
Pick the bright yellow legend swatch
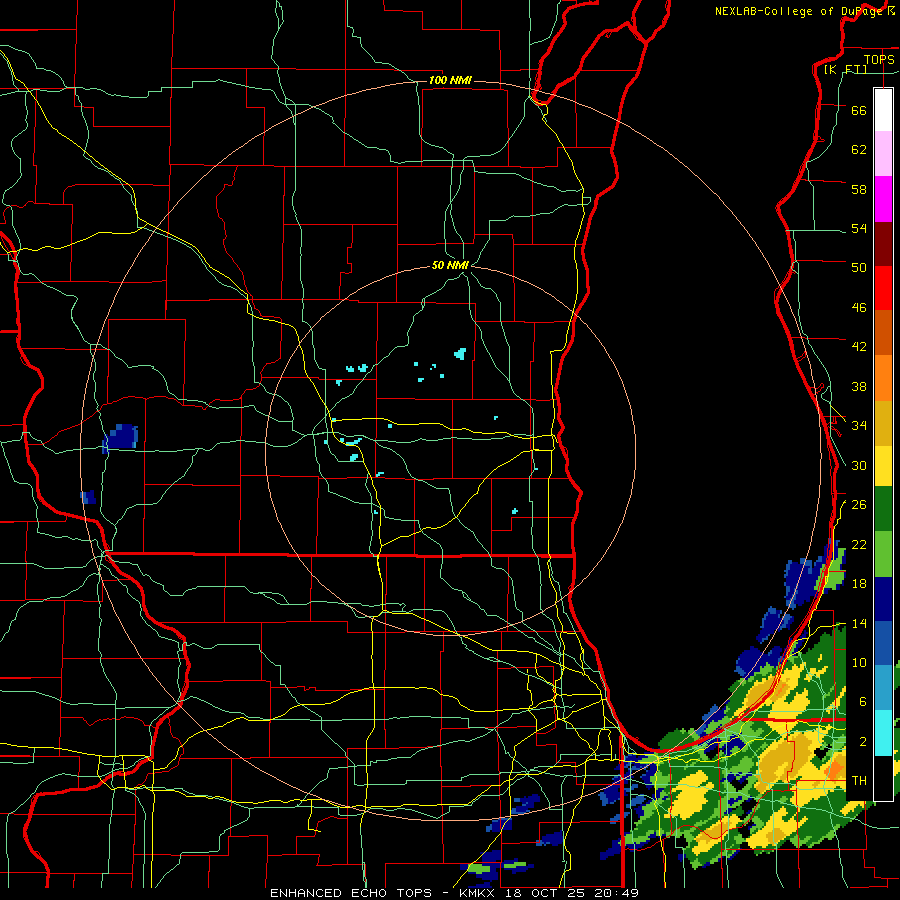(x=883, y=465)
